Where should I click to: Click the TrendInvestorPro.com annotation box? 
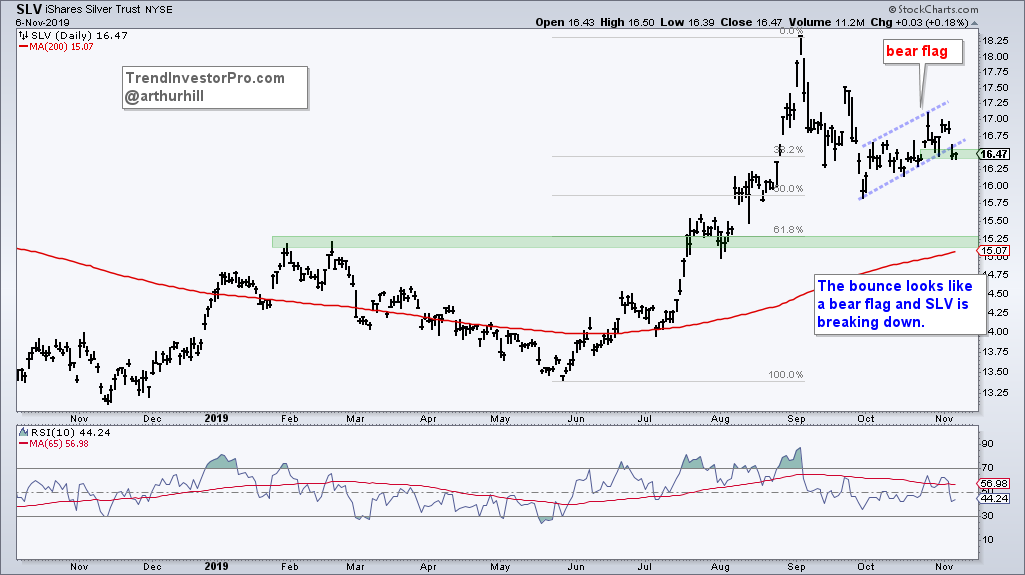pos(215,88)
